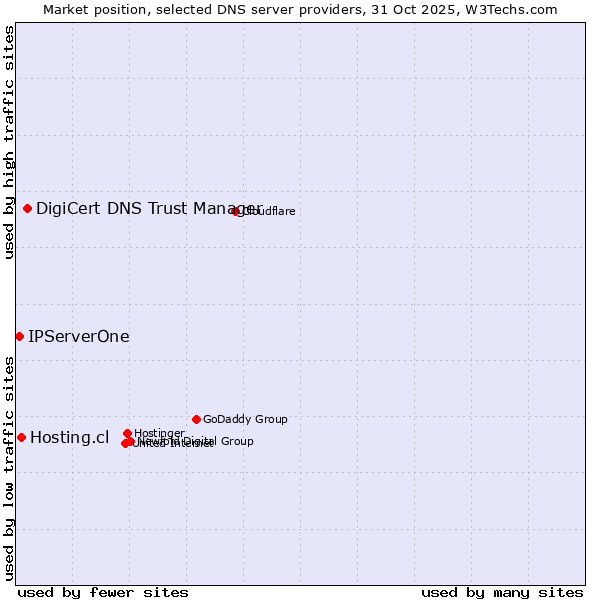
Task: Click the Cloudflare text label
Action: (x=270, y=211)
